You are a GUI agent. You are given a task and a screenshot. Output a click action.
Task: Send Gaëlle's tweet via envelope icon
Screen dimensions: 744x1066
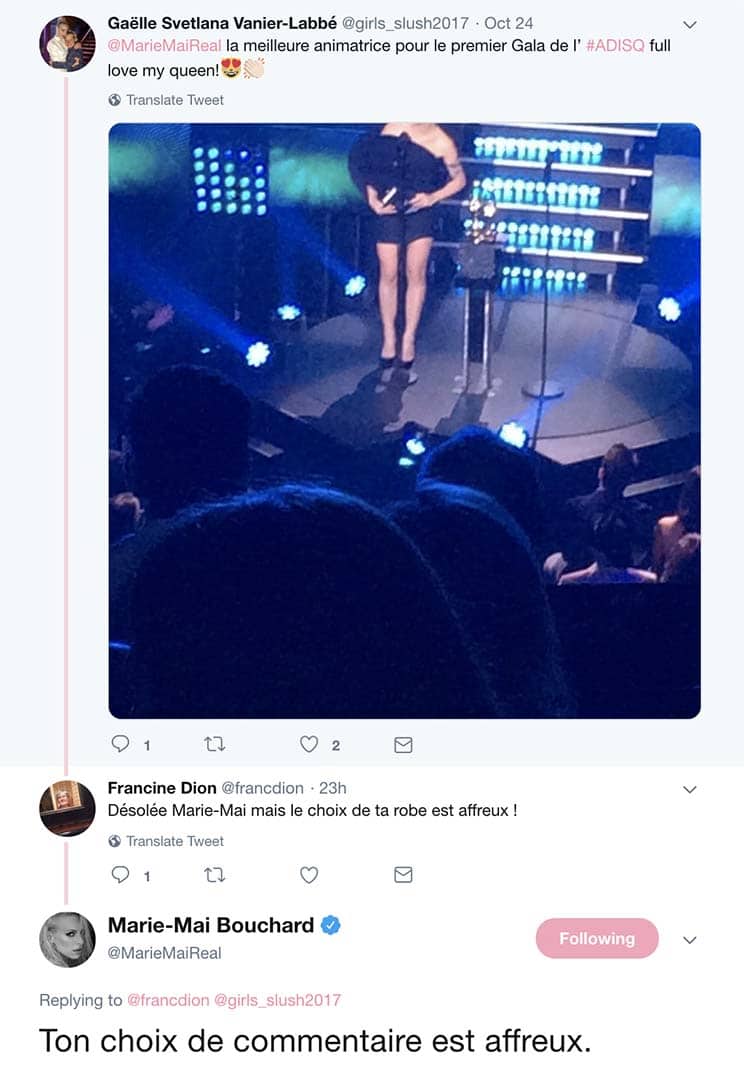(x=403, y=745)
